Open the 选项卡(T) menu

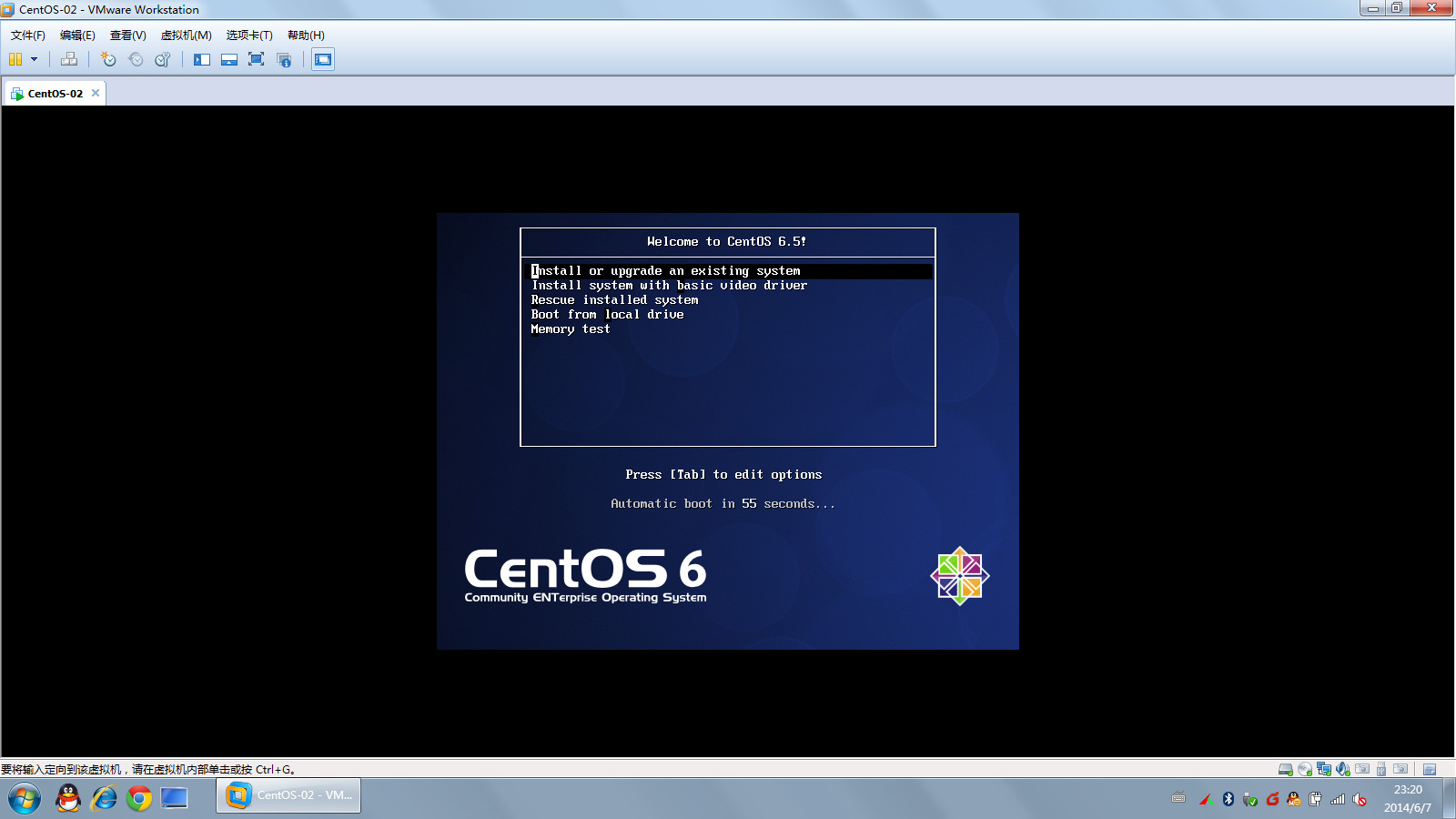(x=249, y=35)
